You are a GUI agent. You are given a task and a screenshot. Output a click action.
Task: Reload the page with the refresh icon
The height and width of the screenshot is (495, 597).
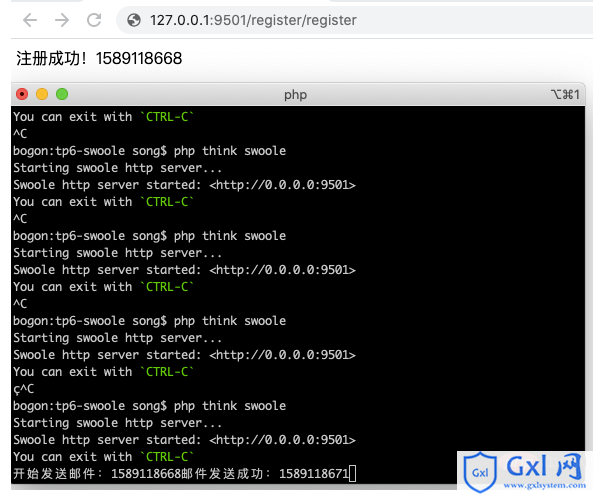(x=94, y=20)
